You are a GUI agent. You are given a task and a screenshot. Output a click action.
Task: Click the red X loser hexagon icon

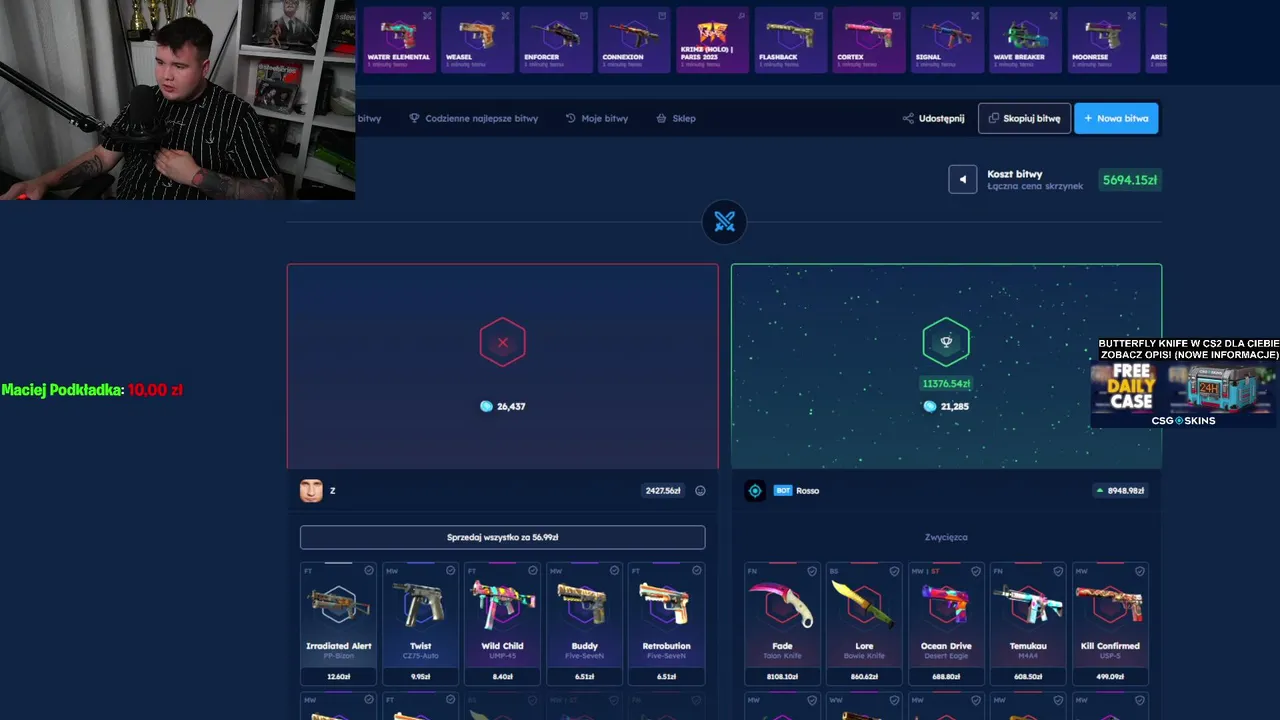point(502,342)
